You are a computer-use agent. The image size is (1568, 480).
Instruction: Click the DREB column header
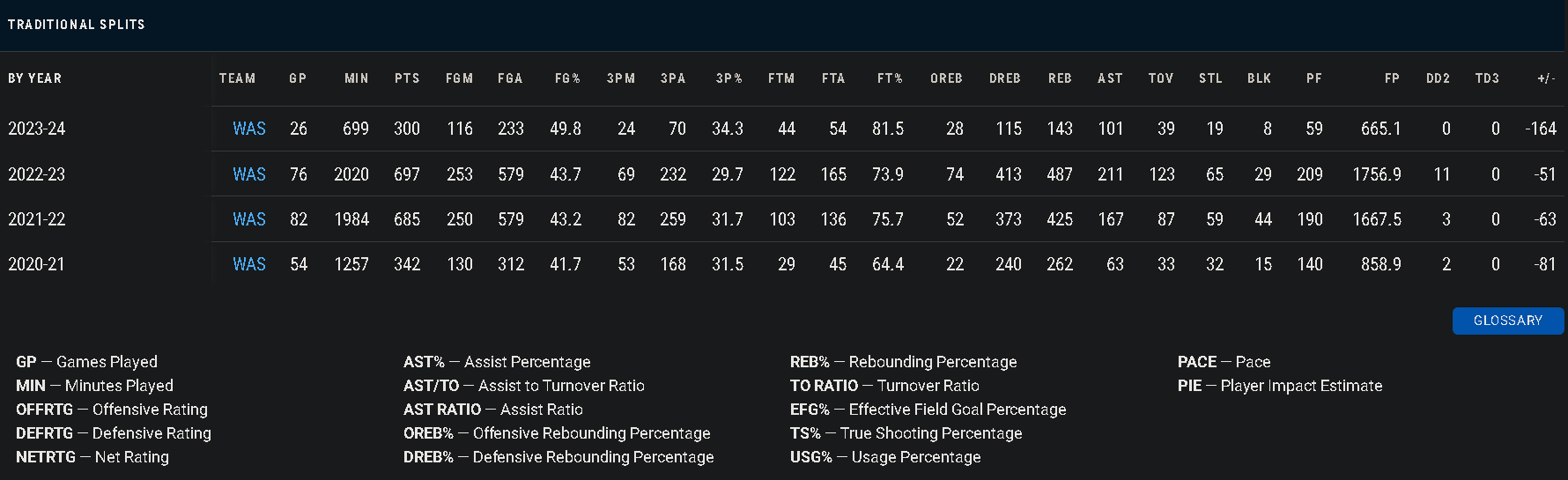(1004, 78)
